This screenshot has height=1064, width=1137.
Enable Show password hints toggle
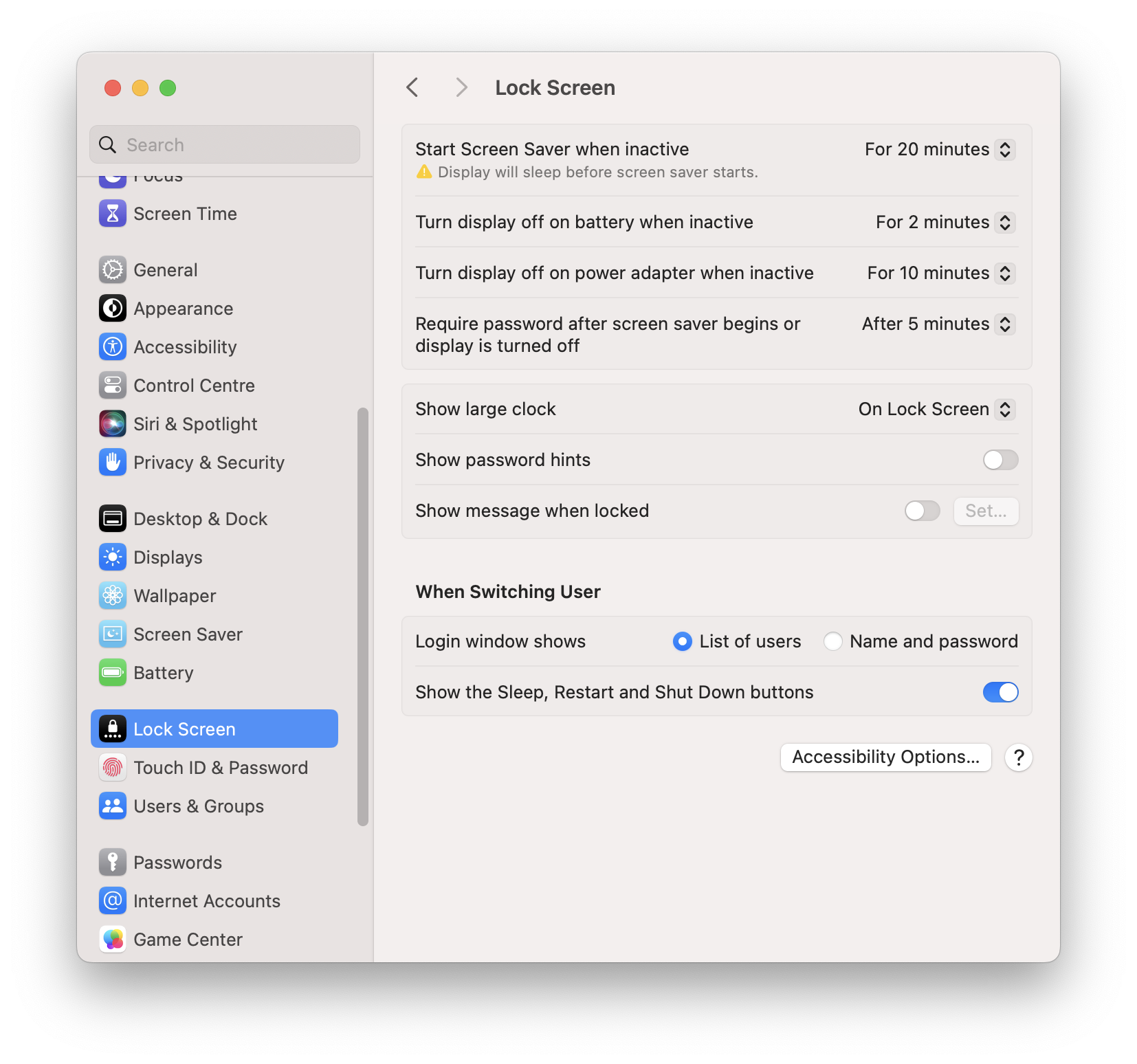pos(1000,460)
